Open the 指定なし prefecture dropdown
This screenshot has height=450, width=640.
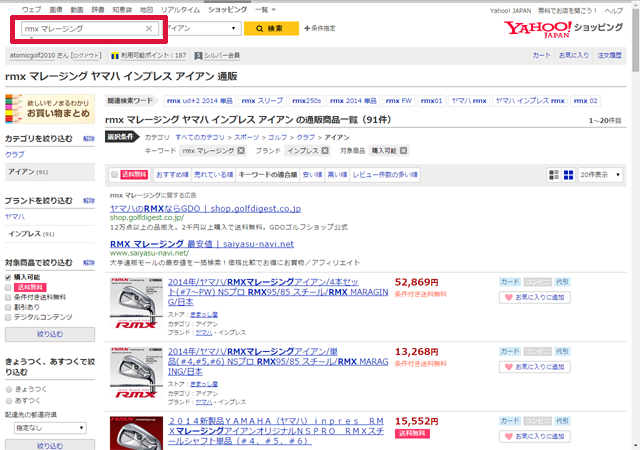click(50, 428)
